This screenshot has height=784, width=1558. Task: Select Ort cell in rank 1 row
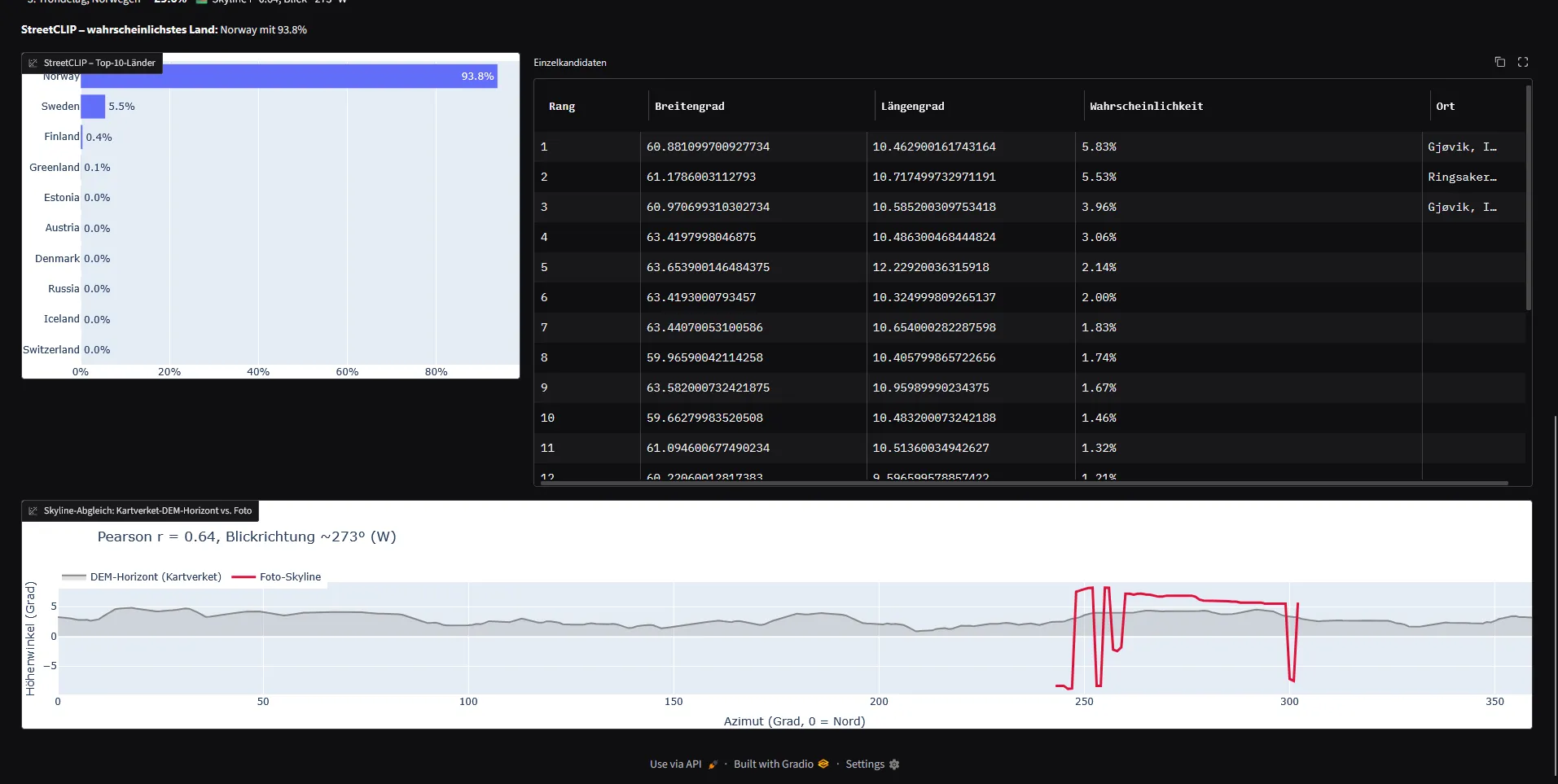pyautogui.click(x=1474, y=147)
